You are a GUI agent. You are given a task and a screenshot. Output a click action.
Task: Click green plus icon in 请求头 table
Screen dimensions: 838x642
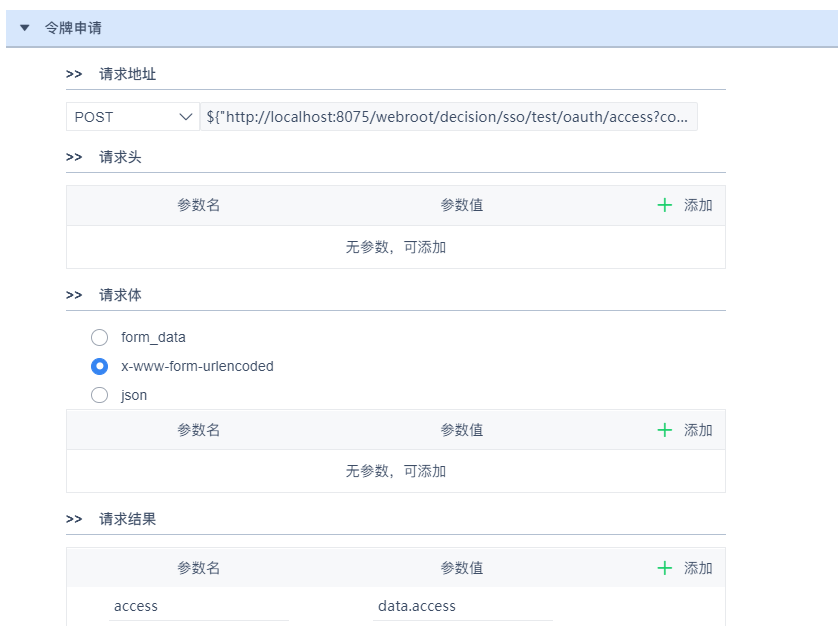click(665, 205)
